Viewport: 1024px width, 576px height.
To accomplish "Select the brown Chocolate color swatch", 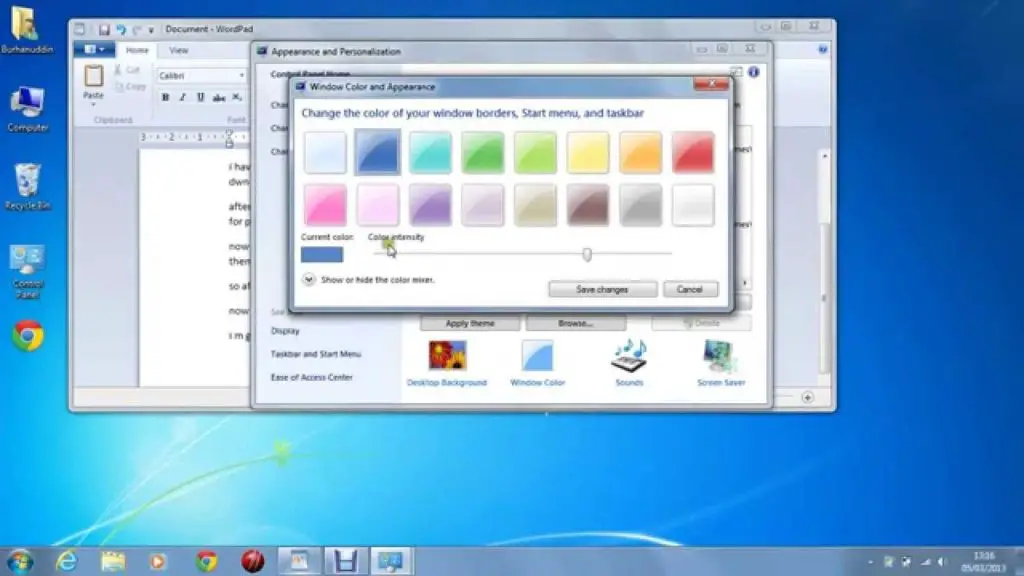I will pyautogui.click(x=588, y=205).
